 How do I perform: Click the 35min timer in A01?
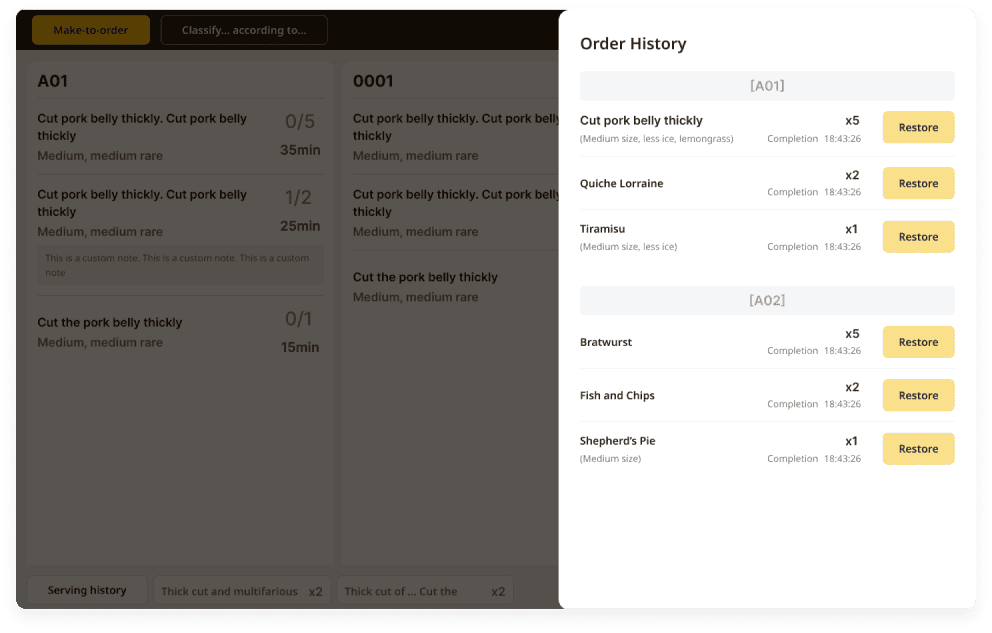tap(300, 150)
